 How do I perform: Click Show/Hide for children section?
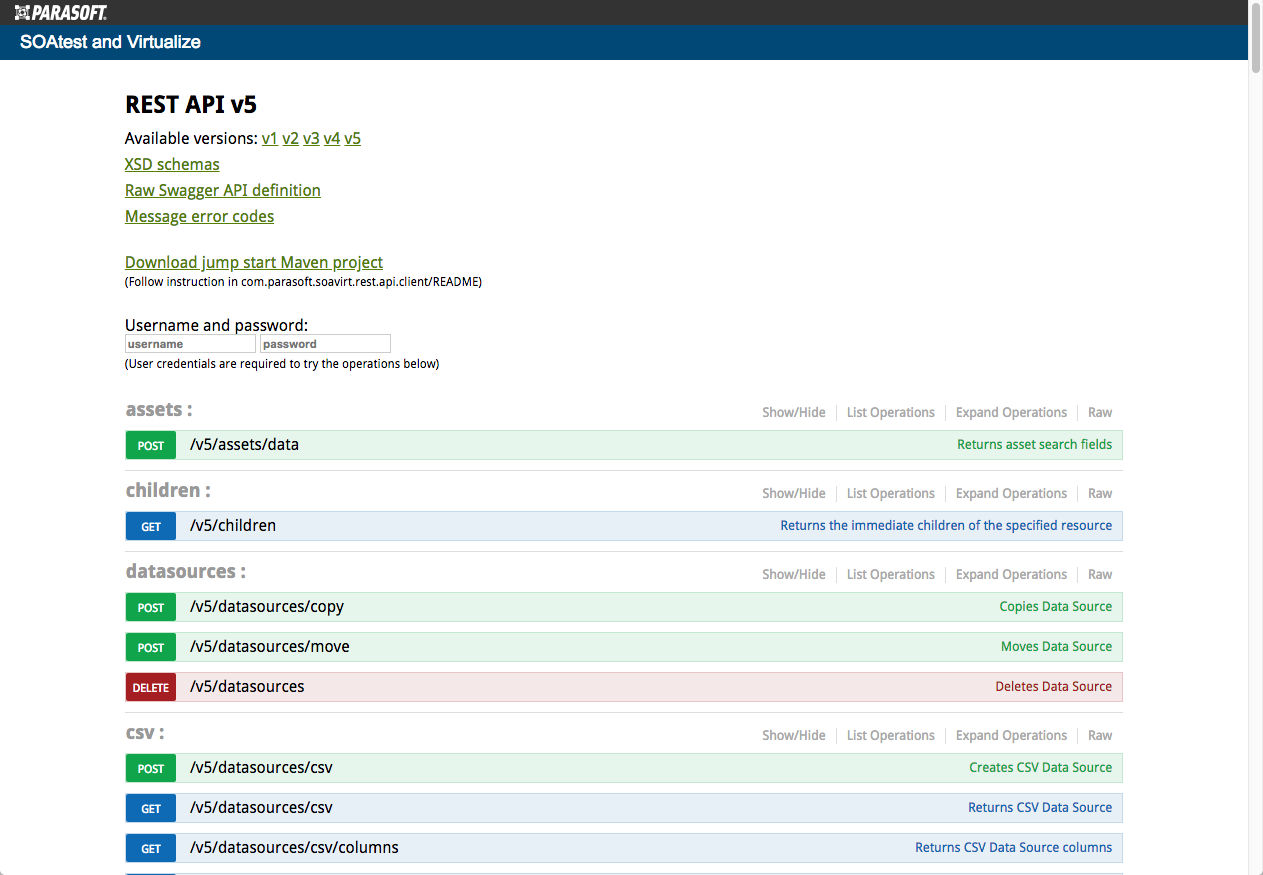tap(794, 494)
